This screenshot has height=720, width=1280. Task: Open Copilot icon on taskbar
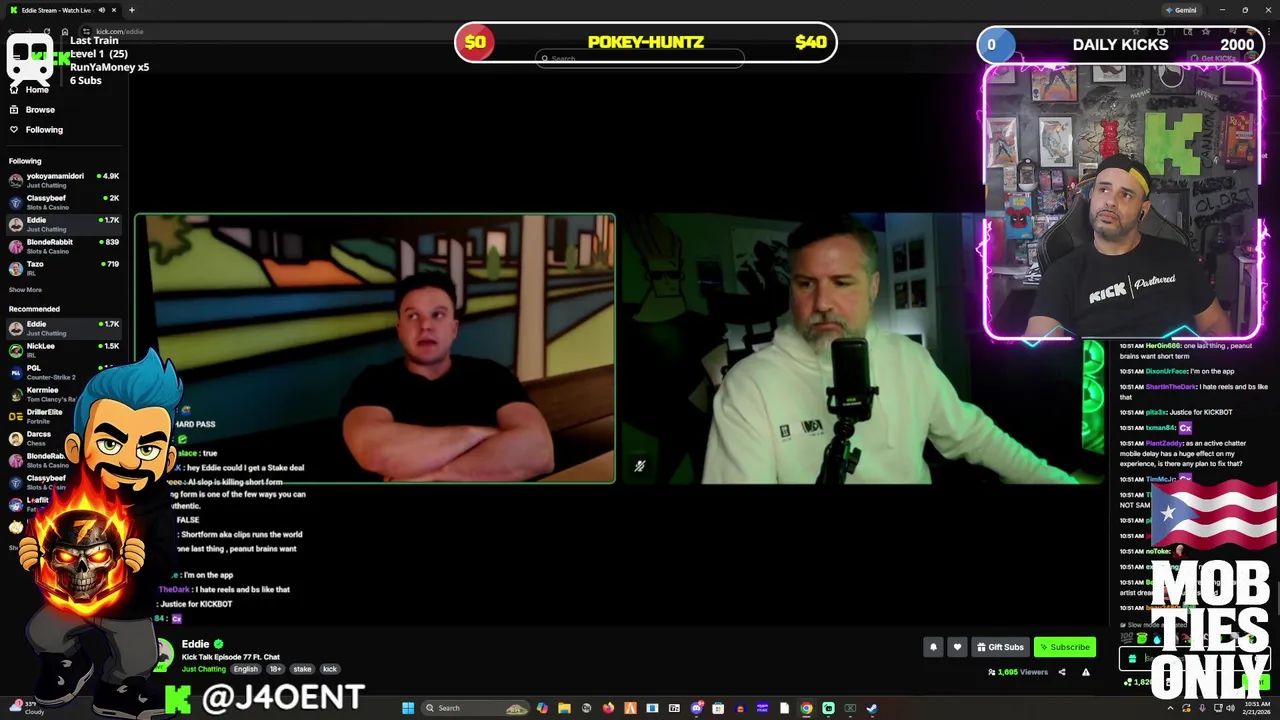[542, 708]
